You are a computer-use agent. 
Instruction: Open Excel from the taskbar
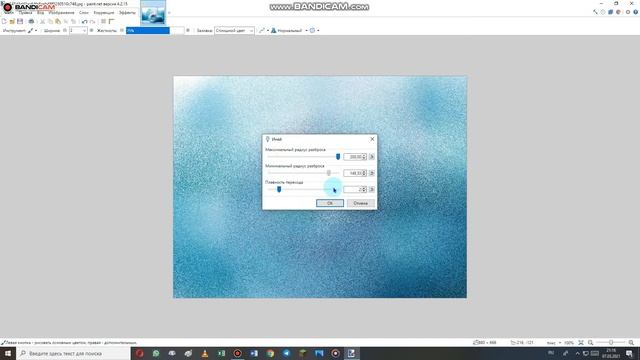point(221,353)
